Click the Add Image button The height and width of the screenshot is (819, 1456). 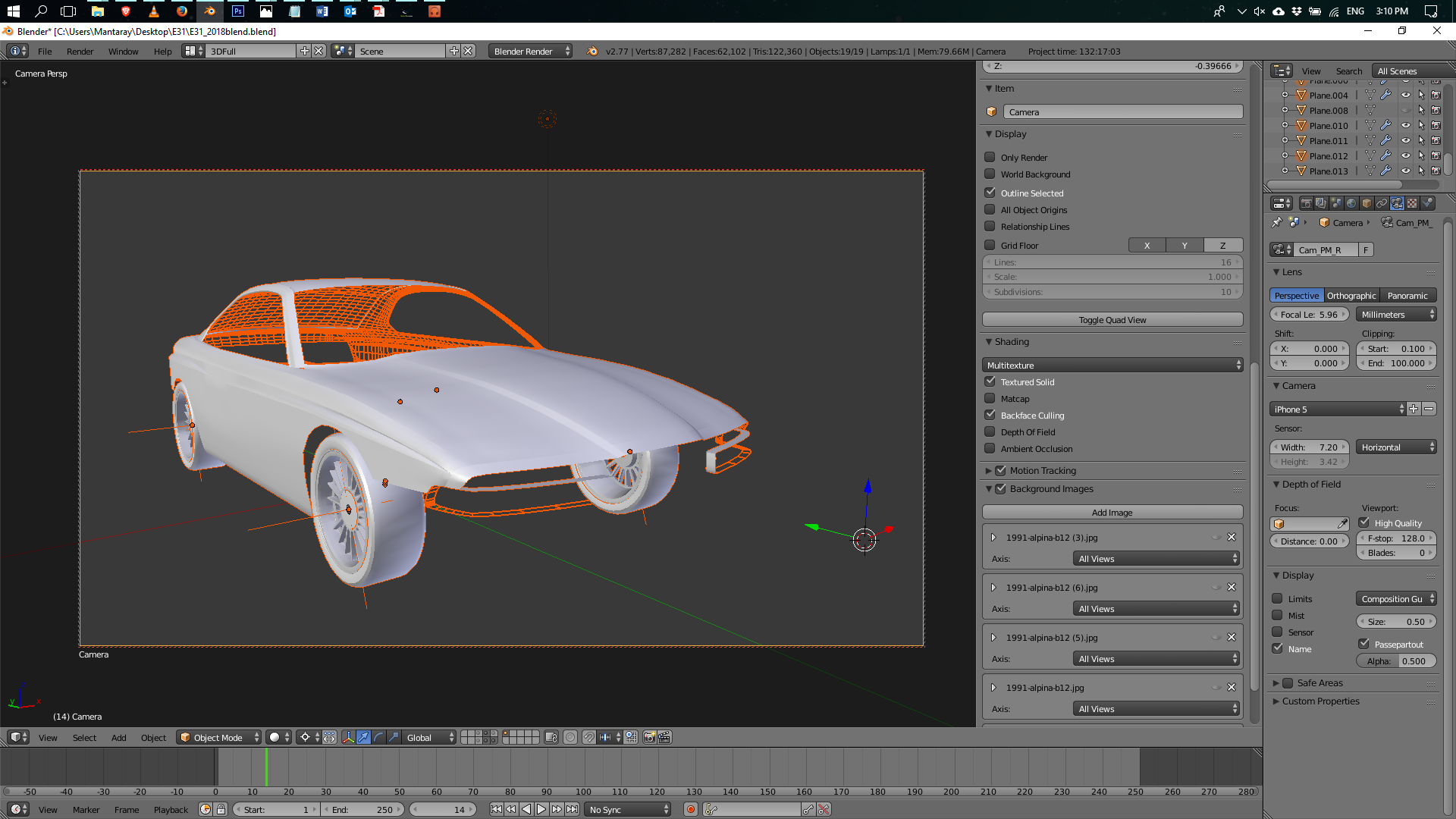[1112, 513]
